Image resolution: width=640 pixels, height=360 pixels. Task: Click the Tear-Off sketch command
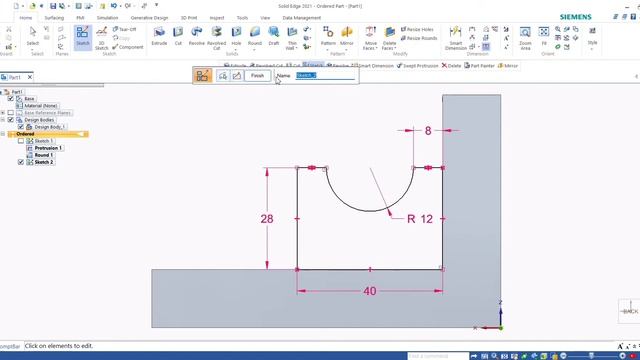click(124, 29)
